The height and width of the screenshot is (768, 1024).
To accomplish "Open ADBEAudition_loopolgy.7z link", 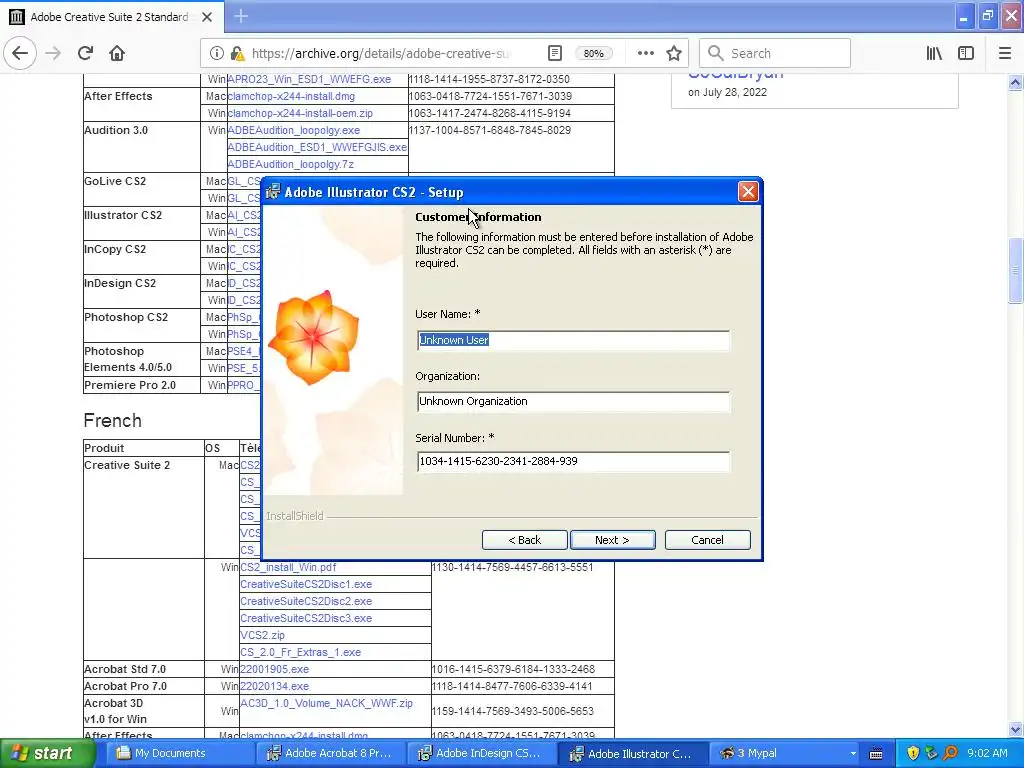I will 290,164.
